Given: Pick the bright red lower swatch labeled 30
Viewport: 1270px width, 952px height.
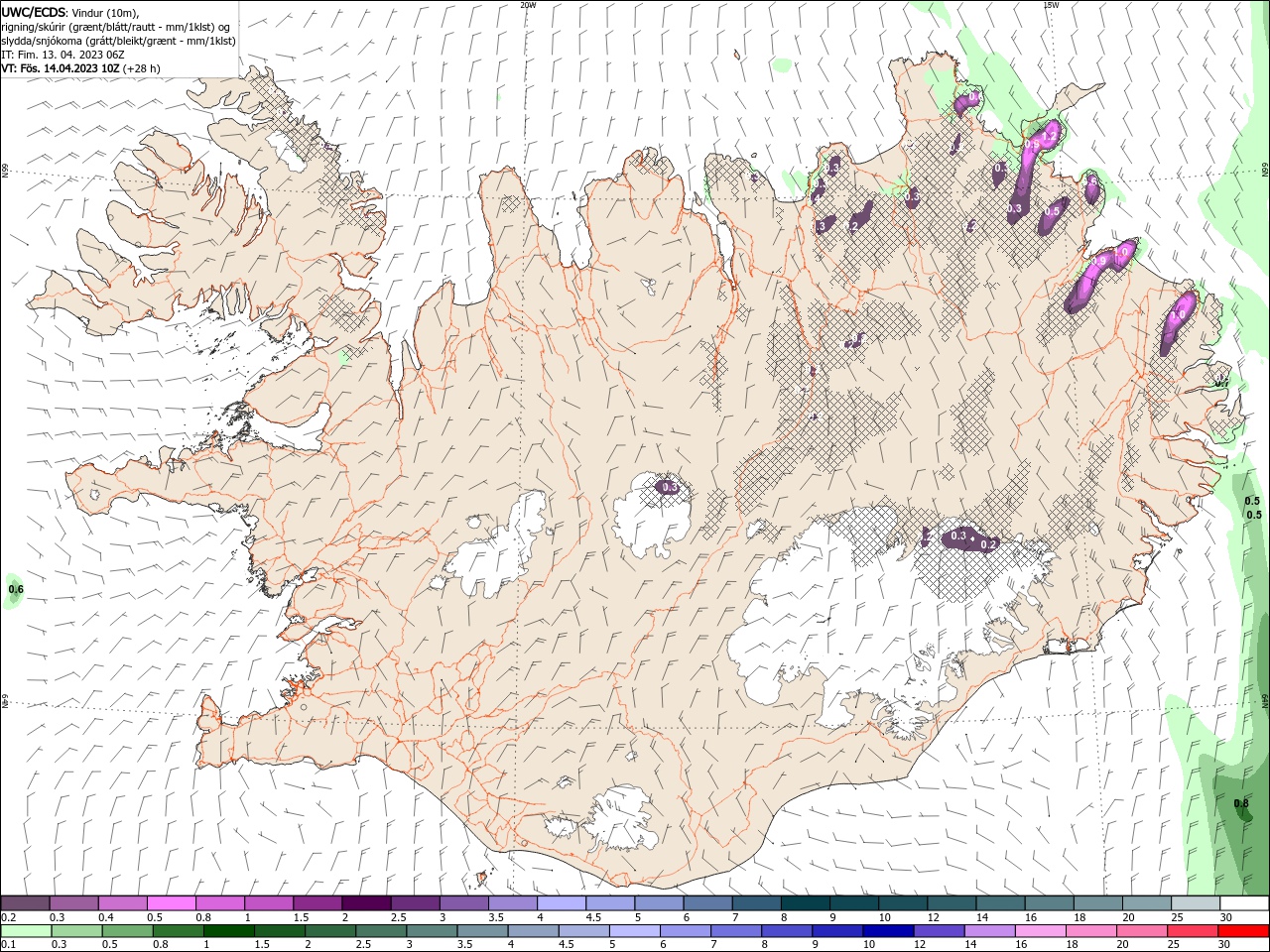Looking at the screenshot, I should click(1244, 931).
